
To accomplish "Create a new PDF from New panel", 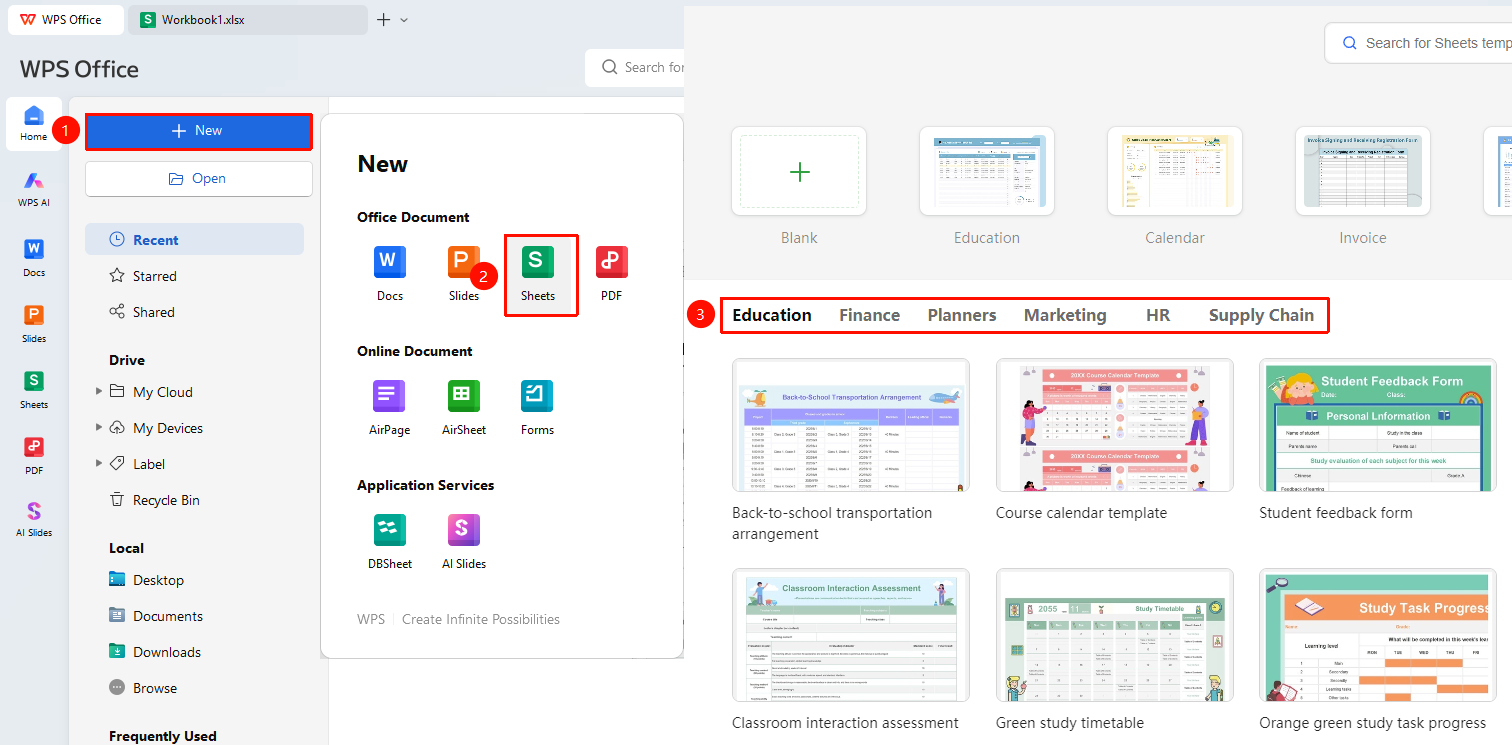I will click(612, 273).
